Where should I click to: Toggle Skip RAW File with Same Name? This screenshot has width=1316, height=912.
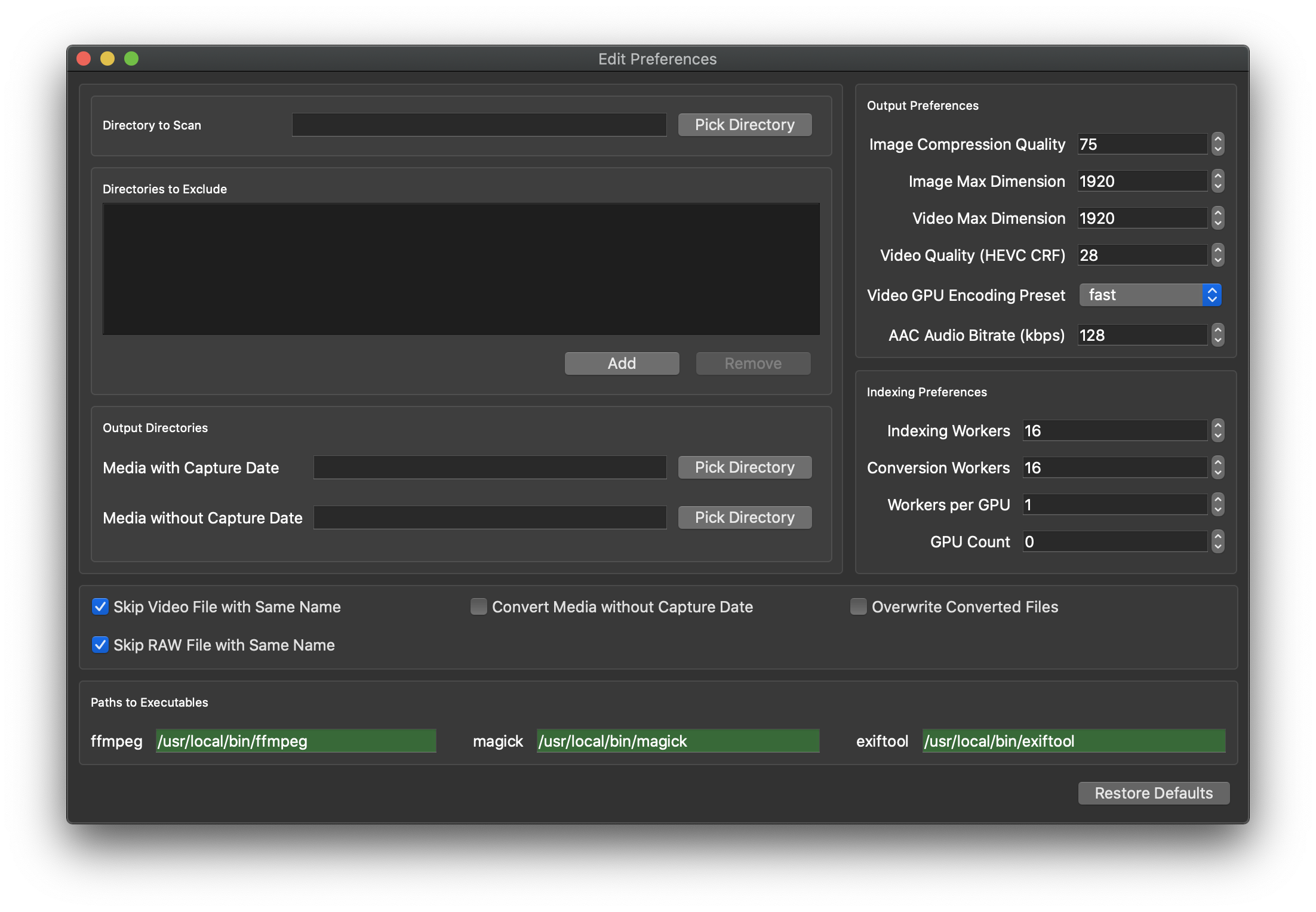pos(99,645)
